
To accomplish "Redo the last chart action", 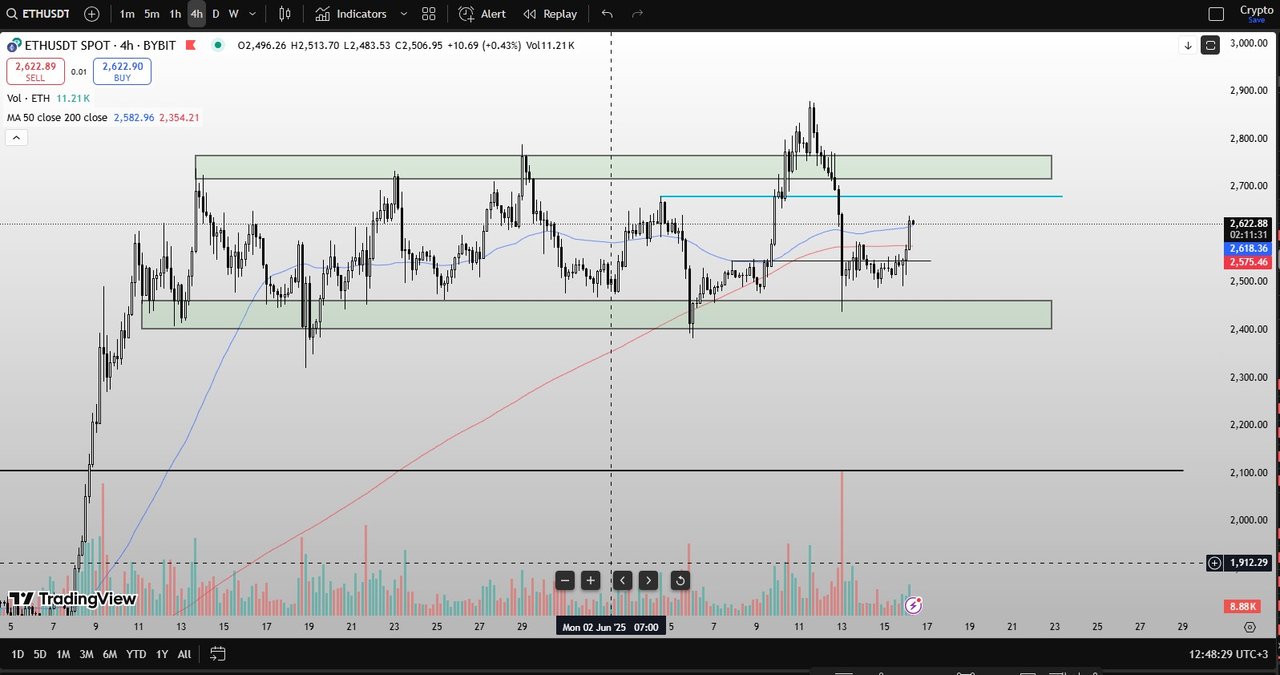I will (637, 14).
